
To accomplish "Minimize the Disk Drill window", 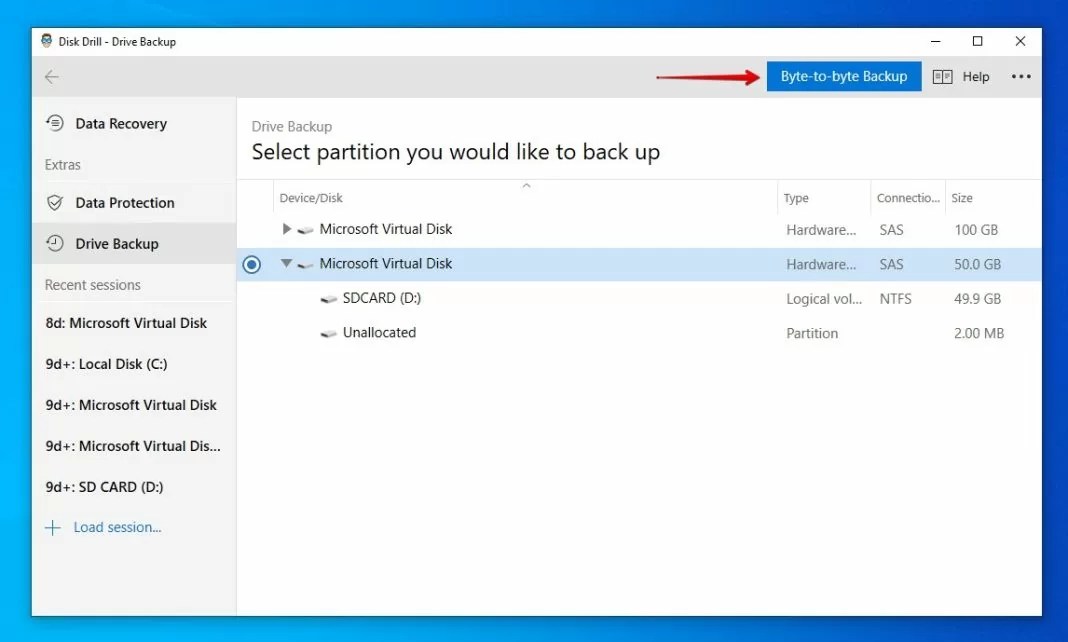I will [935, 42].
